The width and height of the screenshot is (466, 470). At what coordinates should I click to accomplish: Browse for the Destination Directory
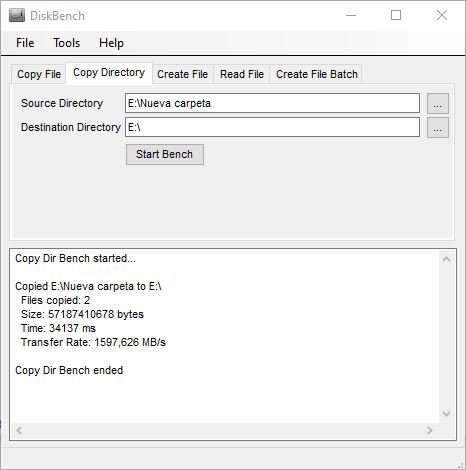[438, 127]
